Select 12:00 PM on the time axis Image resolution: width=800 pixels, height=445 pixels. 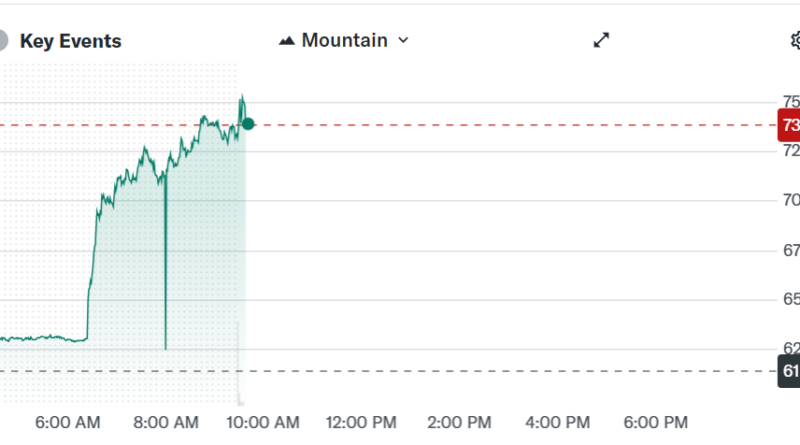[360, 422]
